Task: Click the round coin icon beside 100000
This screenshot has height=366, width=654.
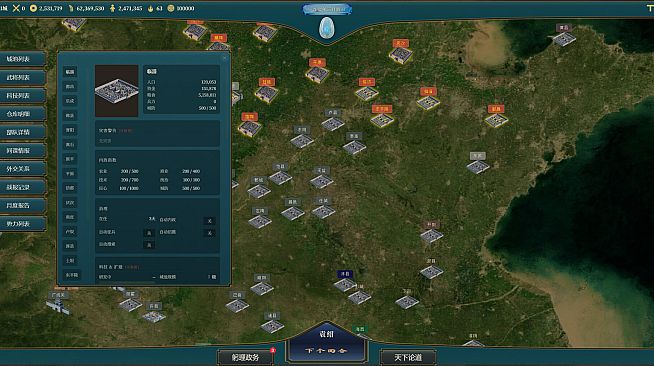Action: point(171,8)
